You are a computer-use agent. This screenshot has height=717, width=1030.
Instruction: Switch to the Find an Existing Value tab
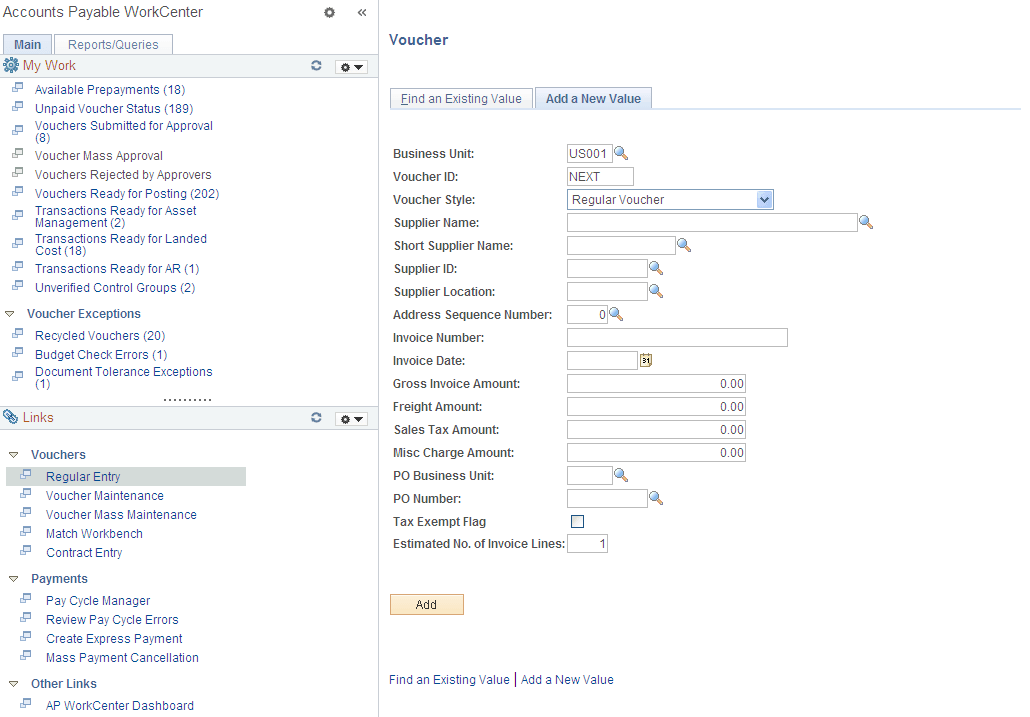tap(461, 98)
